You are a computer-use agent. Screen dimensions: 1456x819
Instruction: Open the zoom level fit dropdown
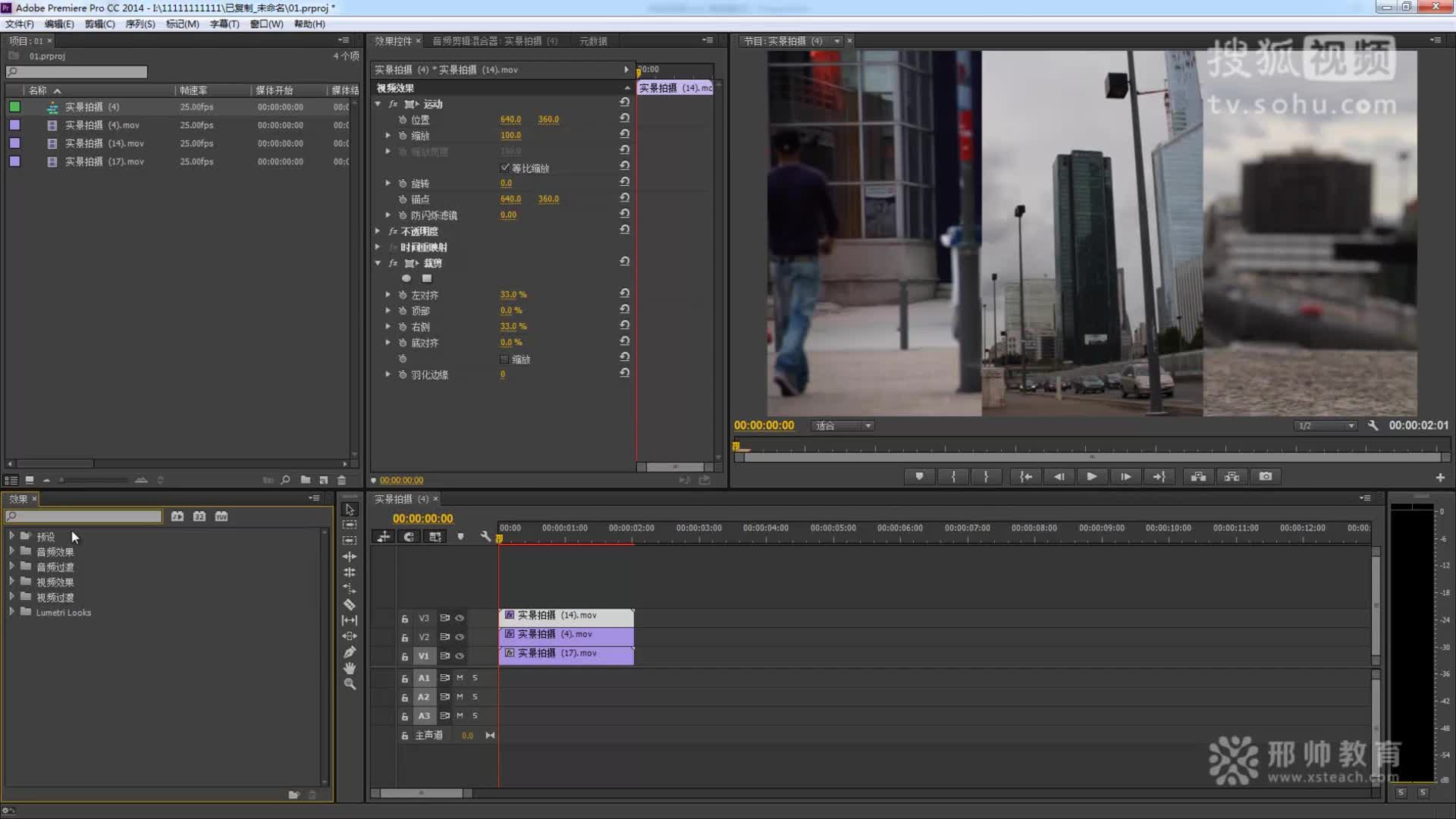tap(843, 426)
